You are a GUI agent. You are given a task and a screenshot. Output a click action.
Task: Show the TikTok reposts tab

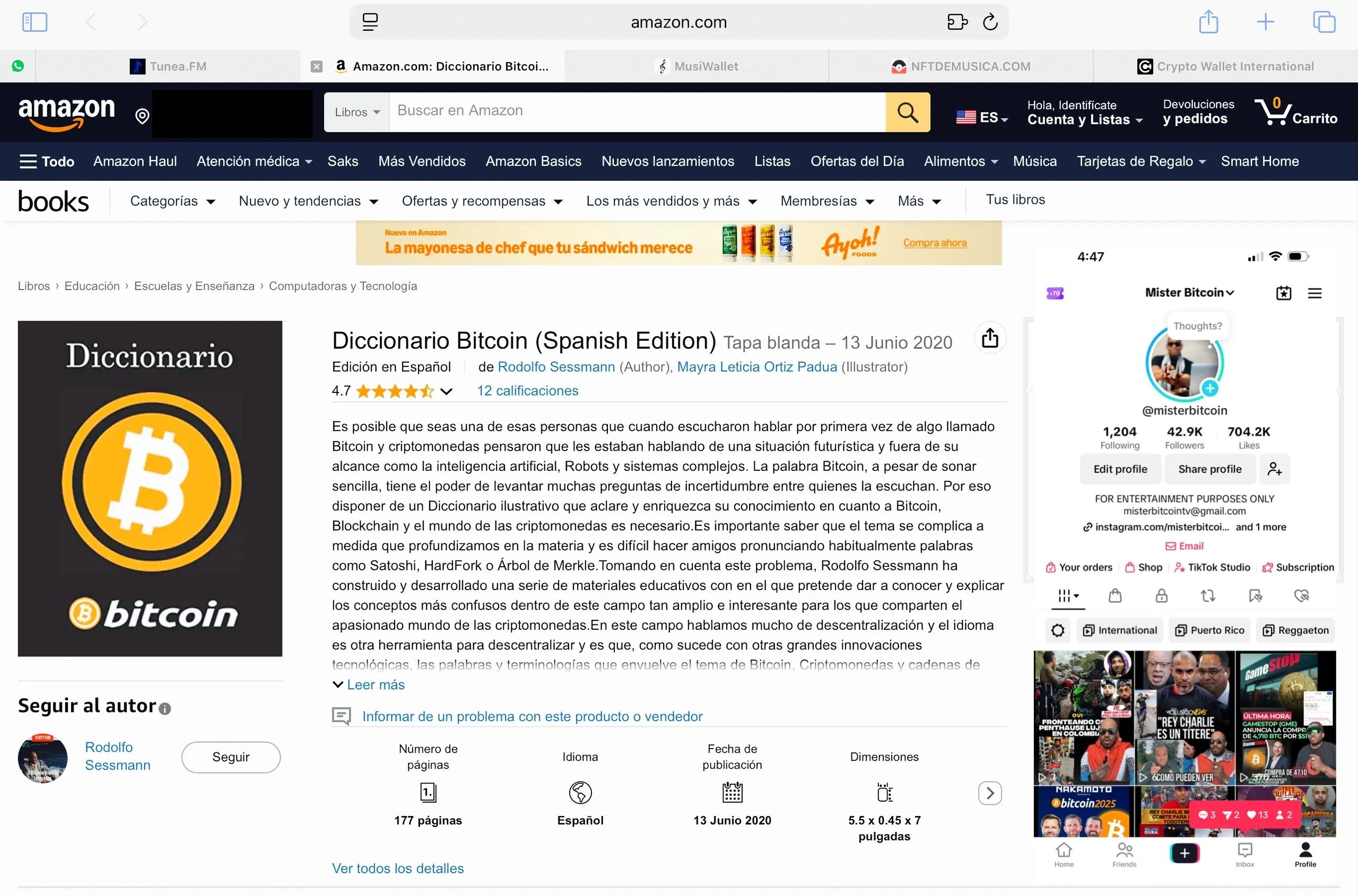click(x=1208, y=596)
